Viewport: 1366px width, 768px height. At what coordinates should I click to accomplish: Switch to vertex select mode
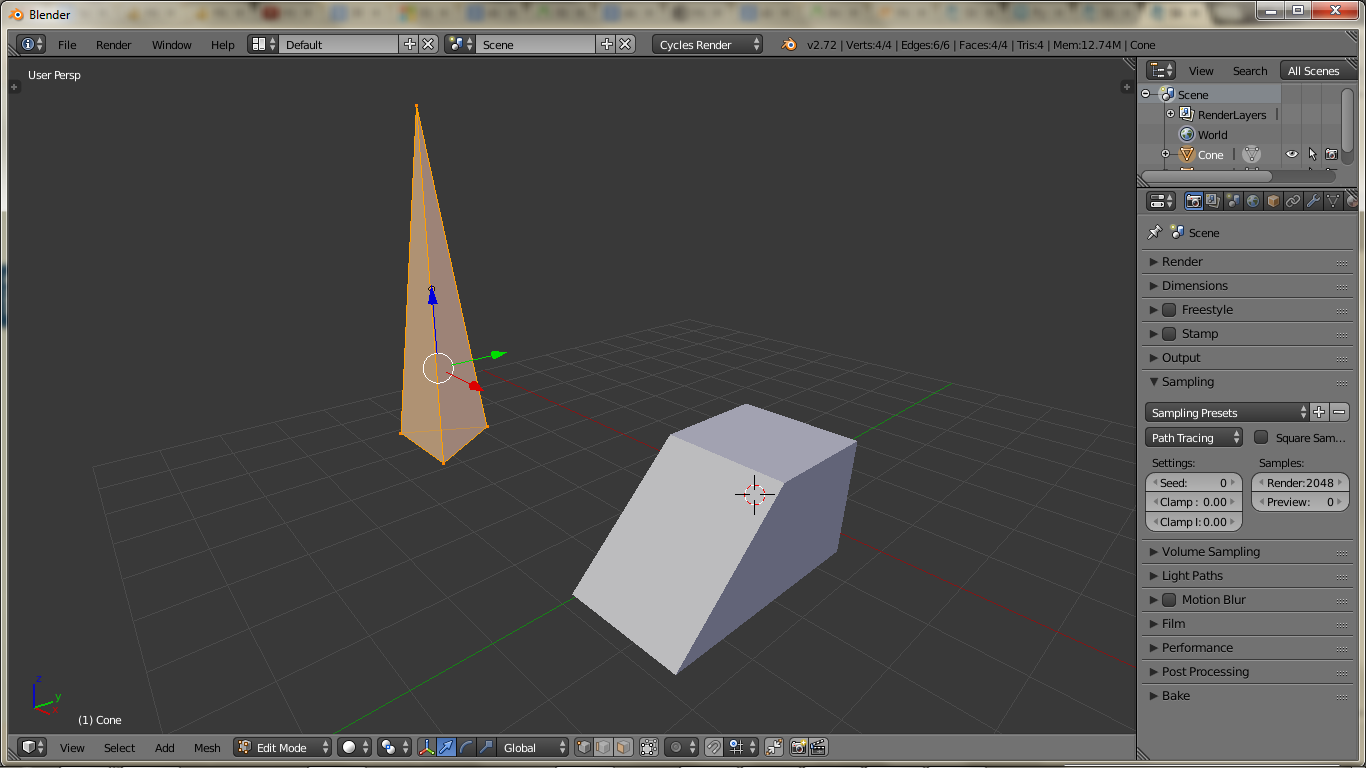coord(584,747)
